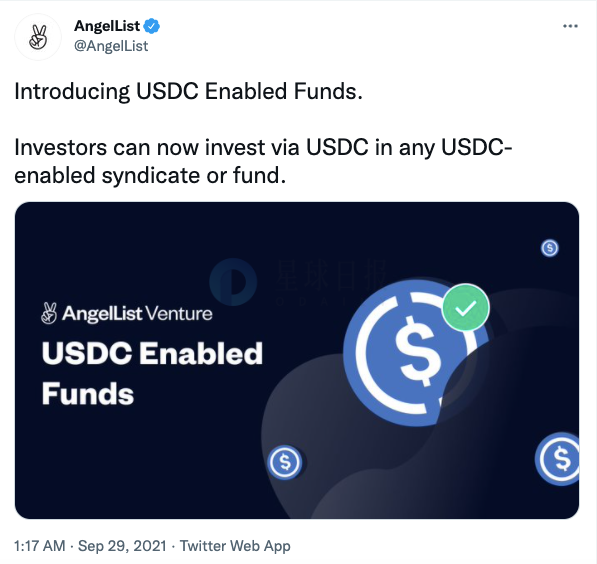Open the tweet's three-dot more menu
Image resolution: width=597 pixels, height=564 pixels.
point(570,26)
